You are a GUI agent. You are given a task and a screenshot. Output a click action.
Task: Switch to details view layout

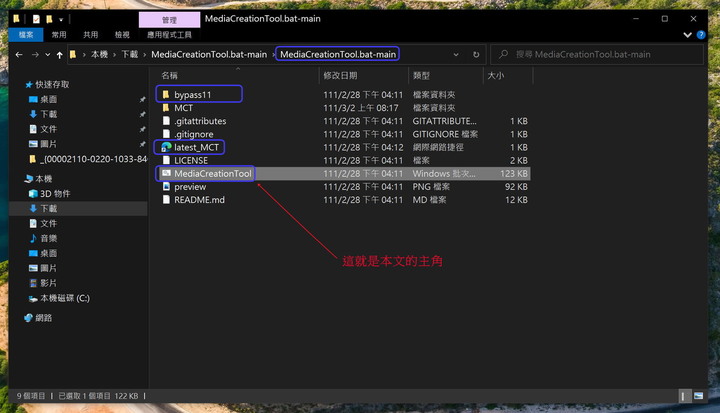683,396
